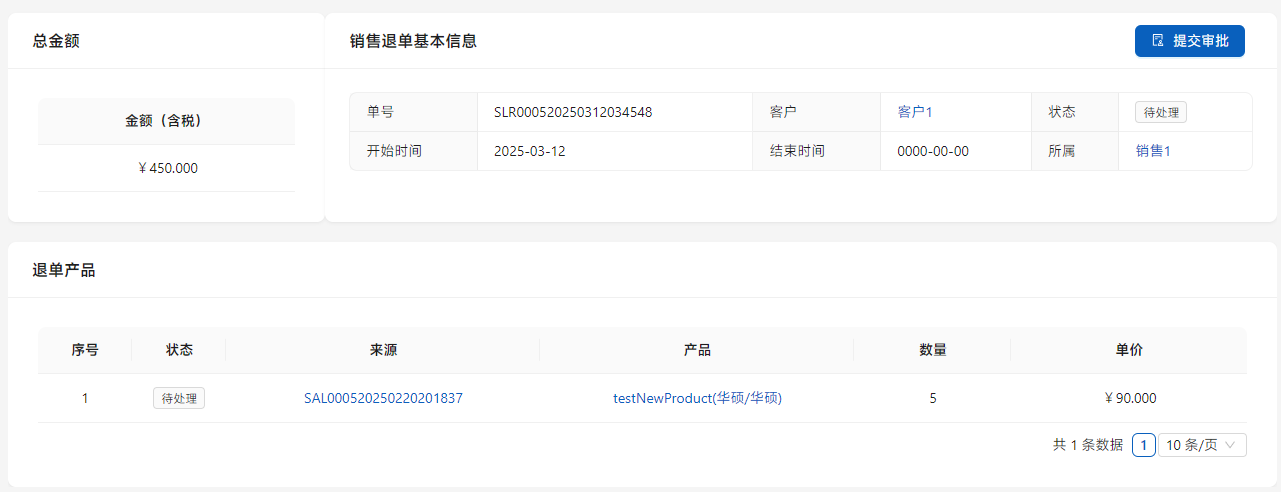Click order number SLR000520250312034548
The image size is (1281, 492).
573,112
